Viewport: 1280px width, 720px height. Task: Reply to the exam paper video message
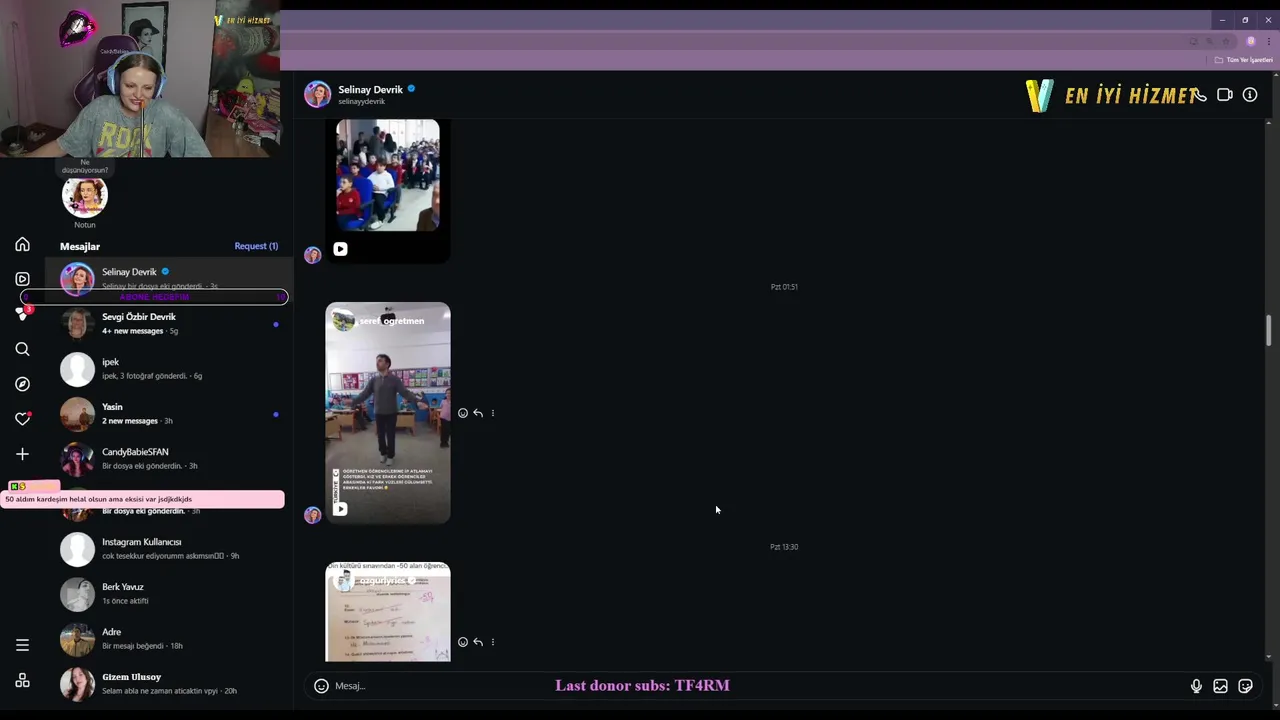click(478, 642)
